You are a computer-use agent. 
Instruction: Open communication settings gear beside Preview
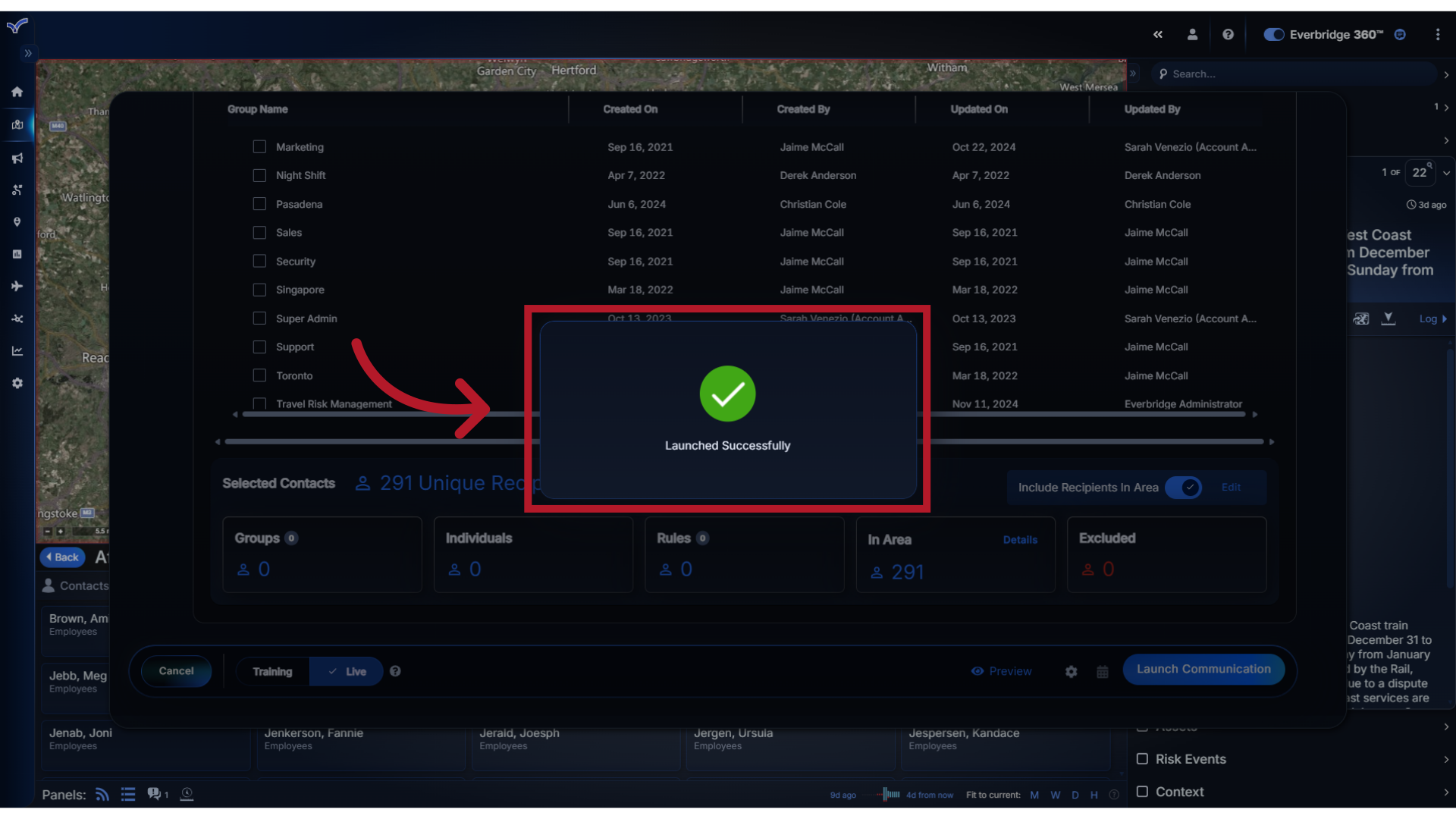(x=1071, y=671)
